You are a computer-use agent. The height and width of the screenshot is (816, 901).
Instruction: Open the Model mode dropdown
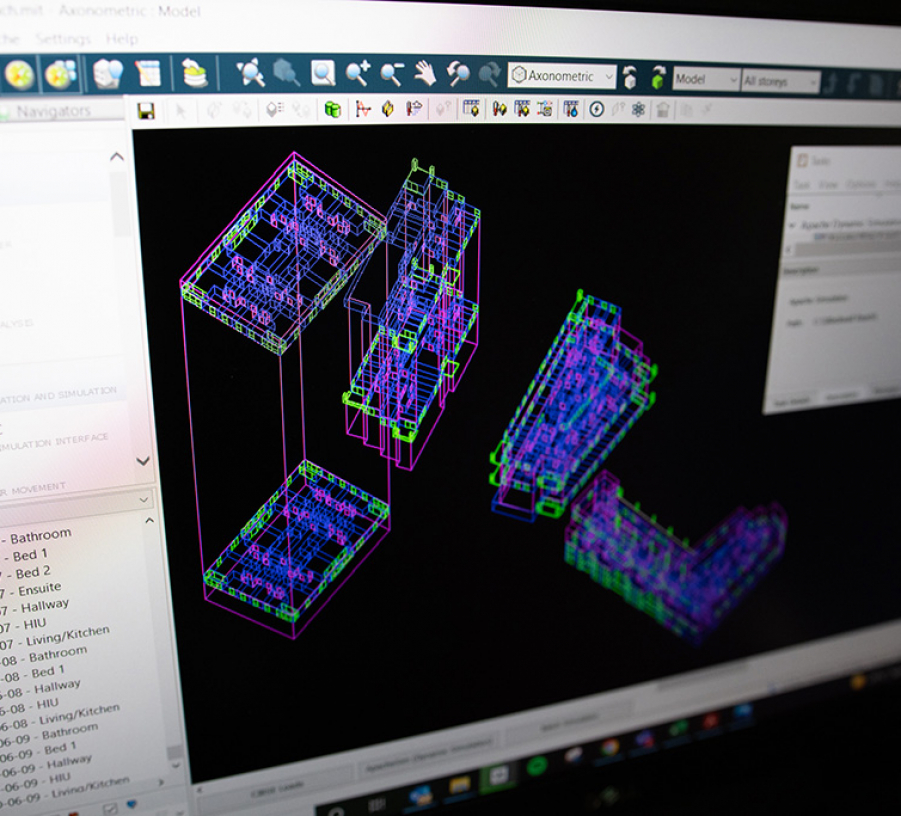pos(706,79)
